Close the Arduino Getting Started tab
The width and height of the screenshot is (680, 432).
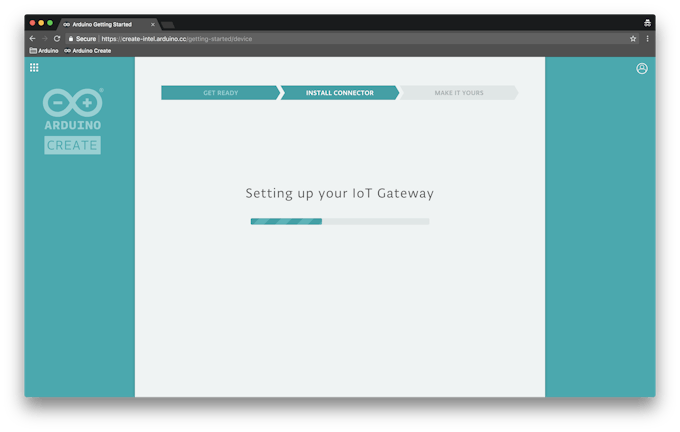(x=153, y=25)
